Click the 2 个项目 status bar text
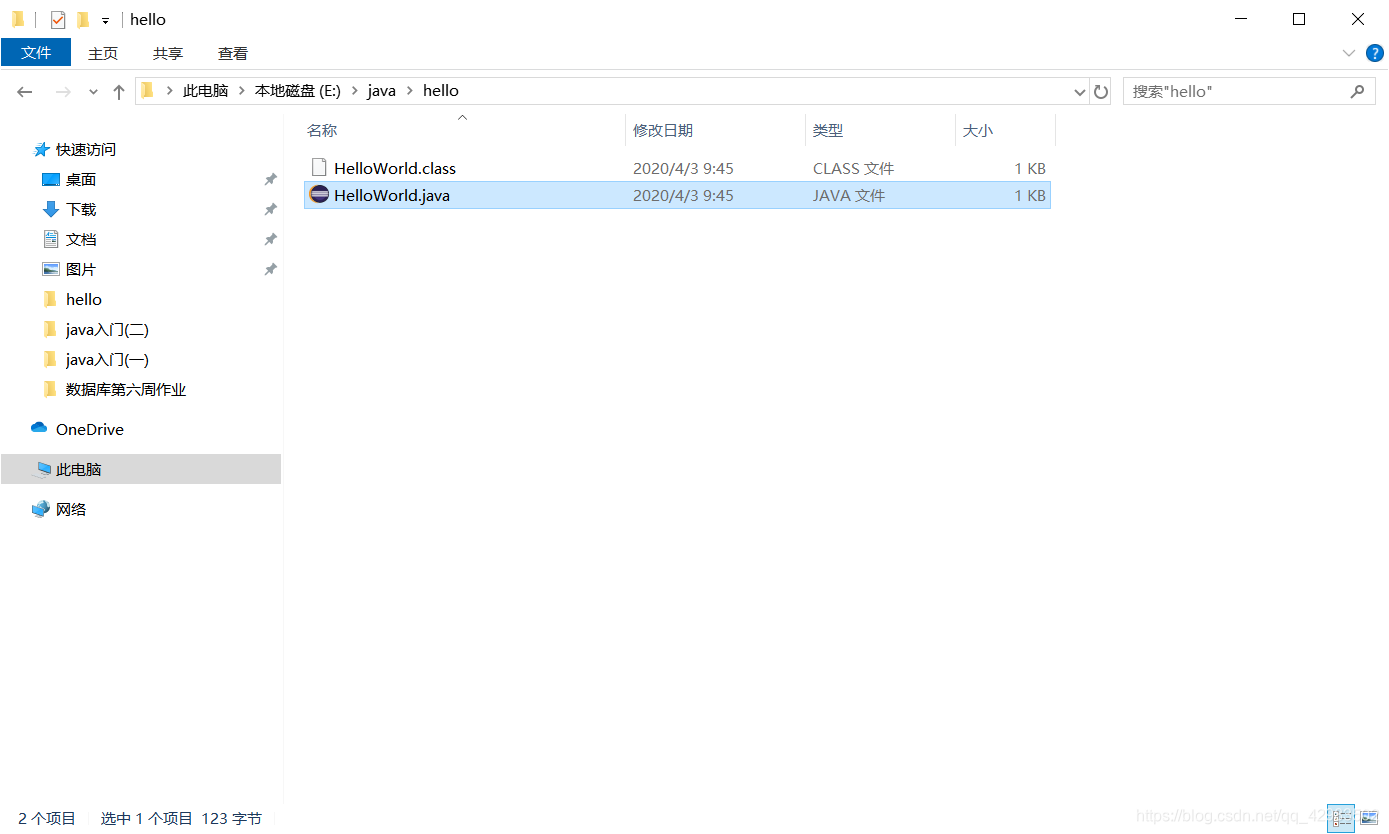1389x834 pixels. point(47,818)
